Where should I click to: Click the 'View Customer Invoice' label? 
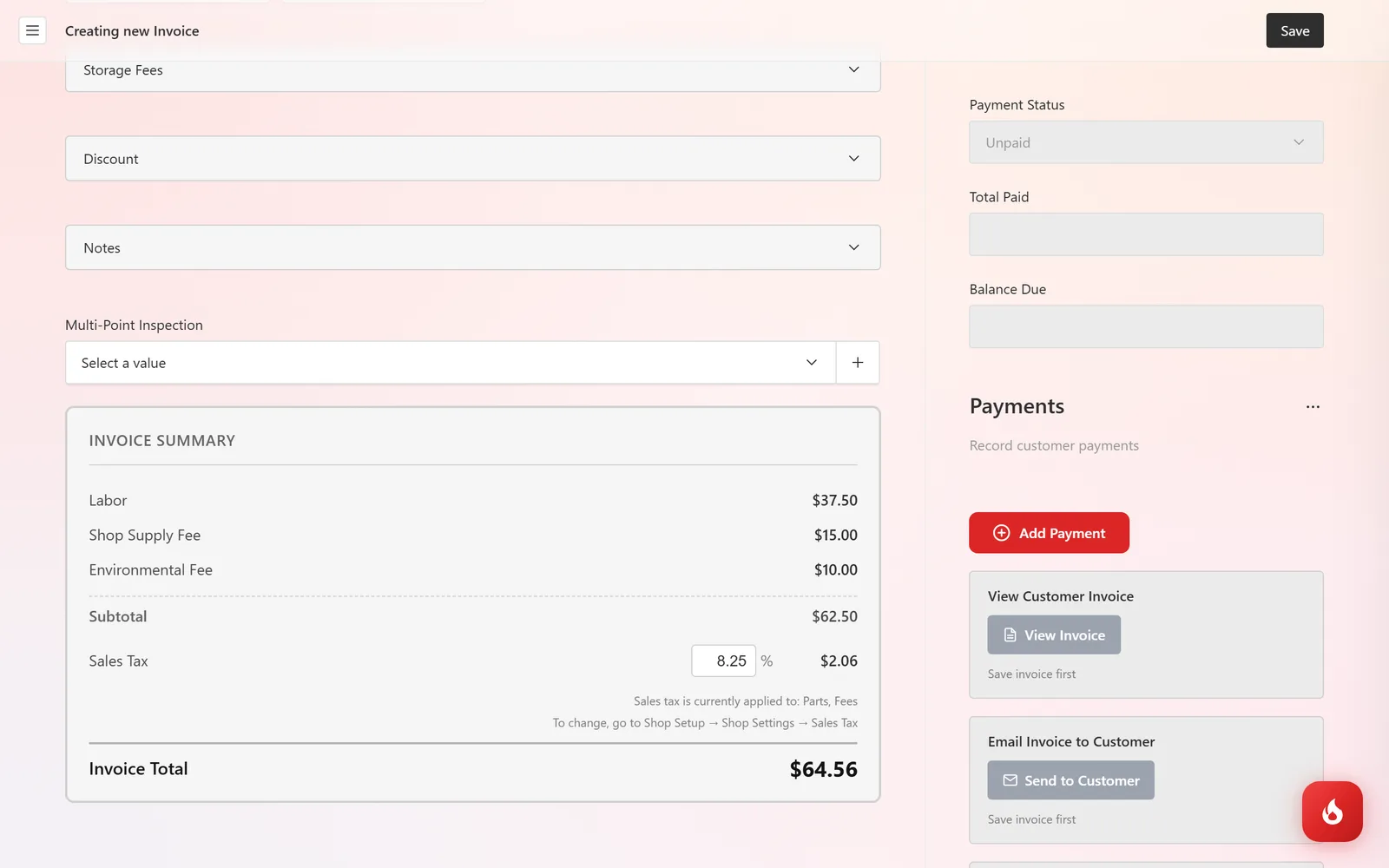[1060, 596]
